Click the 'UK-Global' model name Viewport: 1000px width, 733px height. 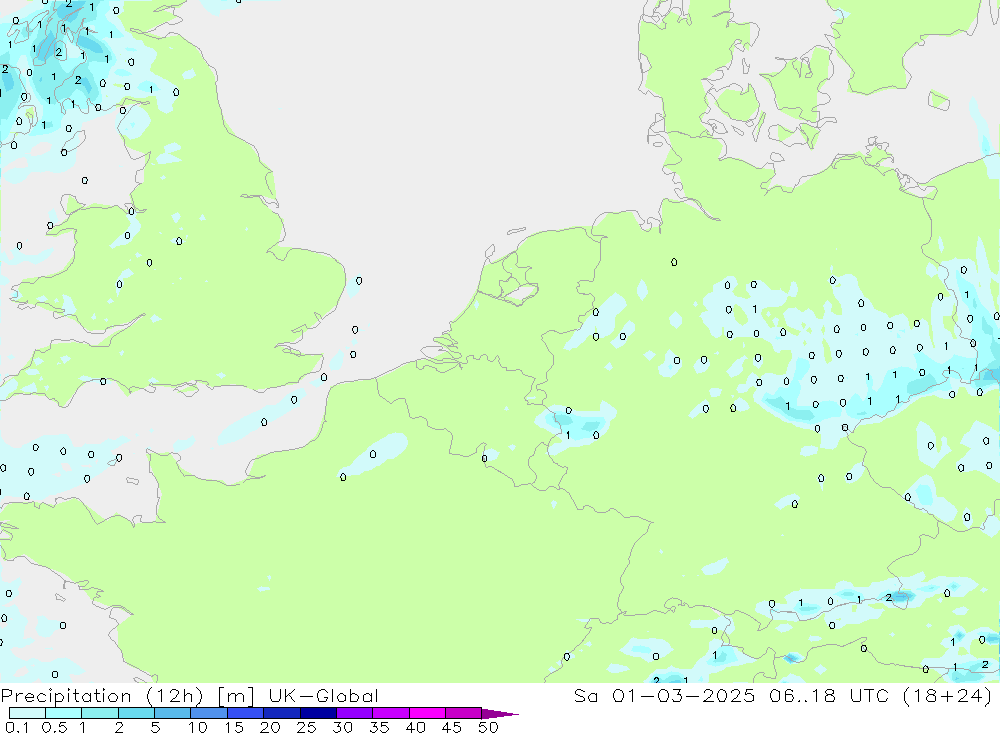[x=323, y=695]
